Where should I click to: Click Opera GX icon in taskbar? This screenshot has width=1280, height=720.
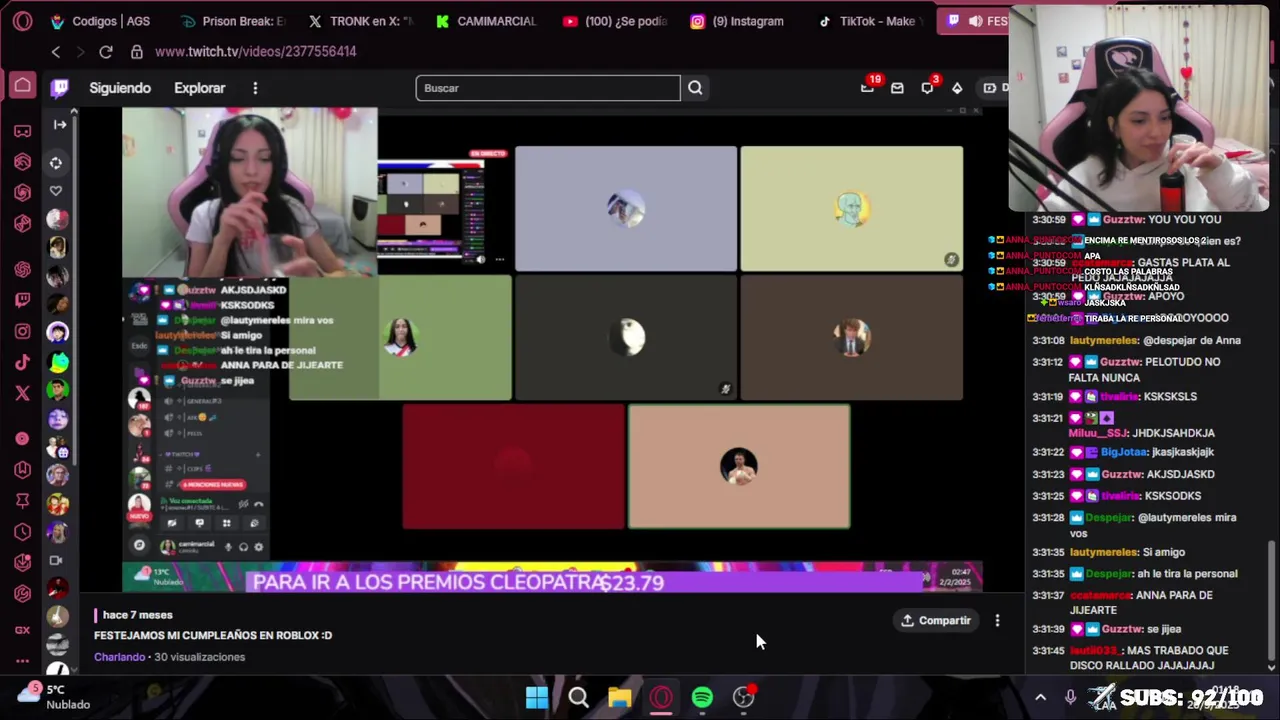661,697
